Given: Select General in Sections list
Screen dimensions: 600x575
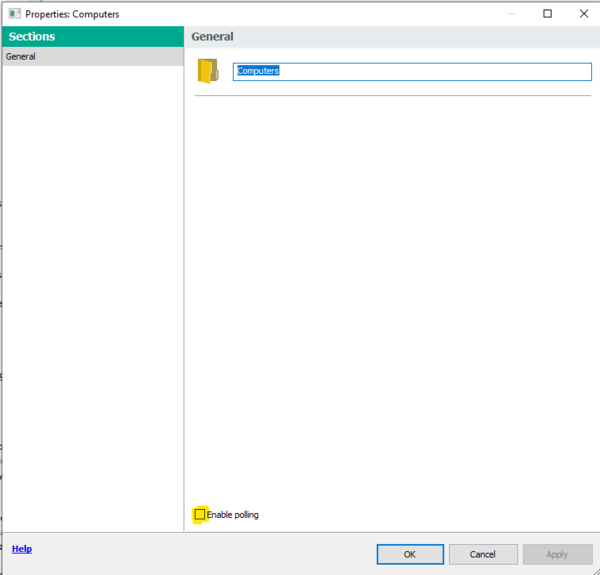Looking at the screenshot, I should pyautogui.click(x=93, y=57).
